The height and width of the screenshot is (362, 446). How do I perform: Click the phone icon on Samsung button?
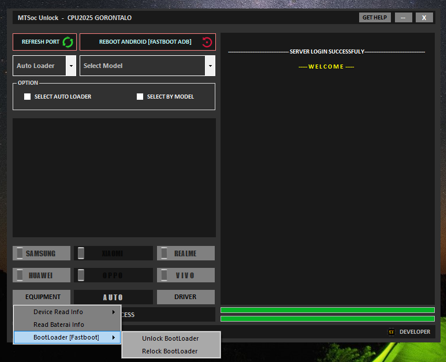point(19,253)
